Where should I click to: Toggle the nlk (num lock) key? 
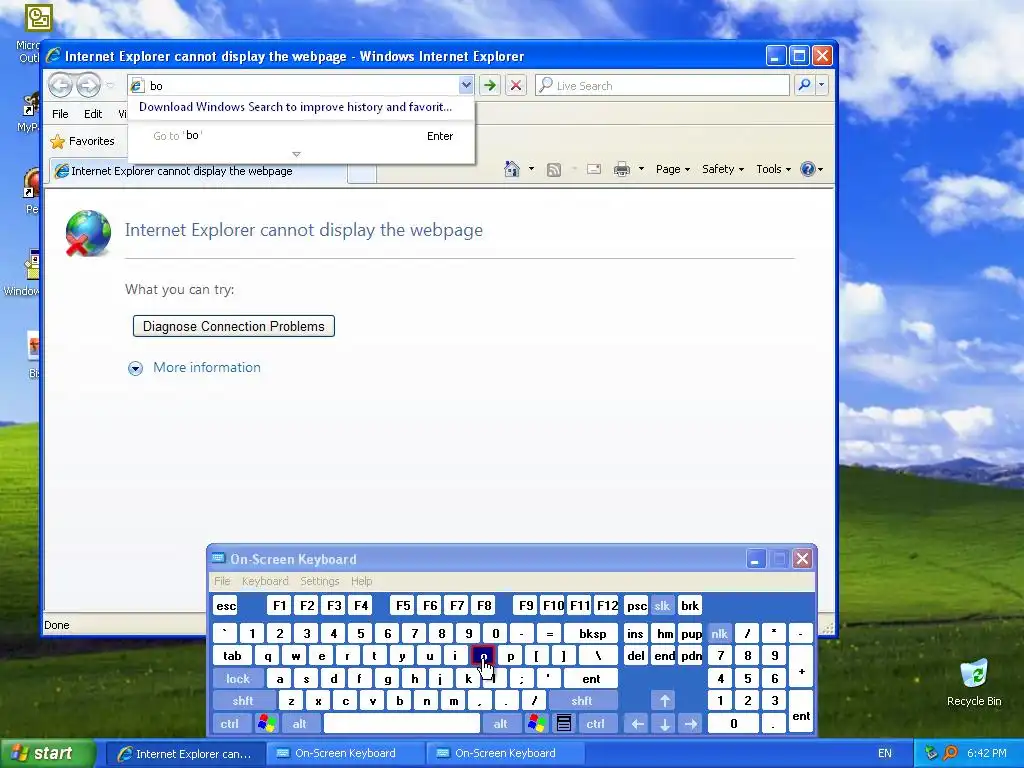point(719,633)
